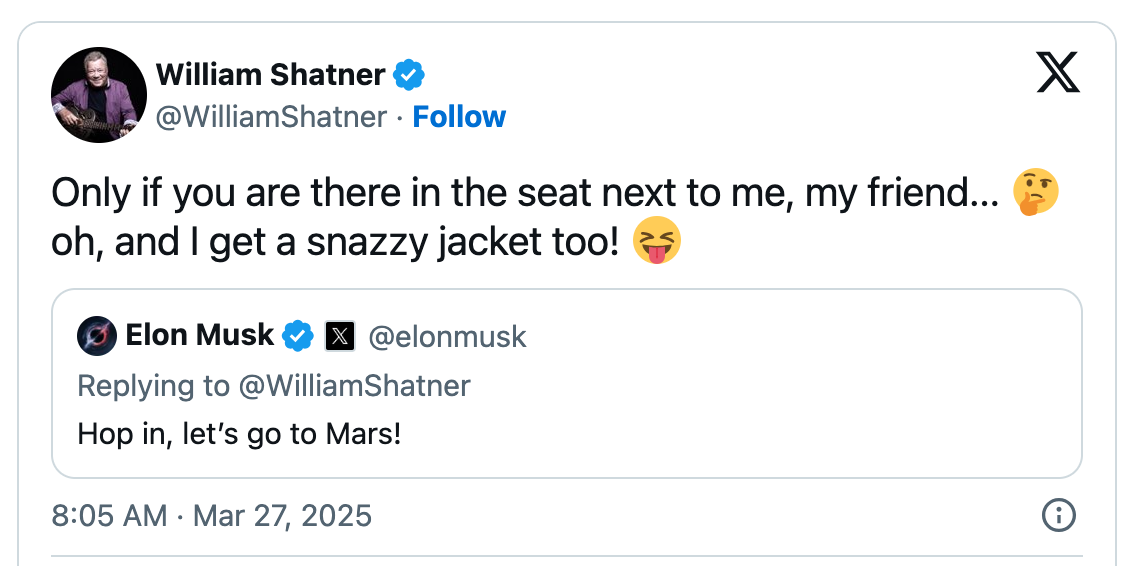This screenshot has width=1140, height=566.
Task: Click the William Shatner display name
Action: click(270, 74)
